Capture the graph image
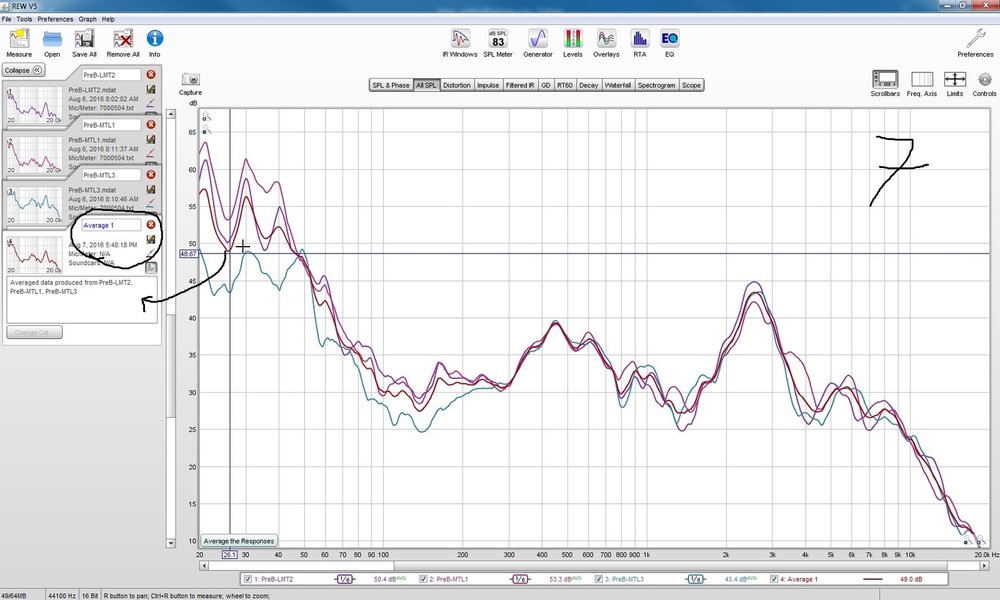This screenshot has height=600, width=1000. [x=191, y=84]
